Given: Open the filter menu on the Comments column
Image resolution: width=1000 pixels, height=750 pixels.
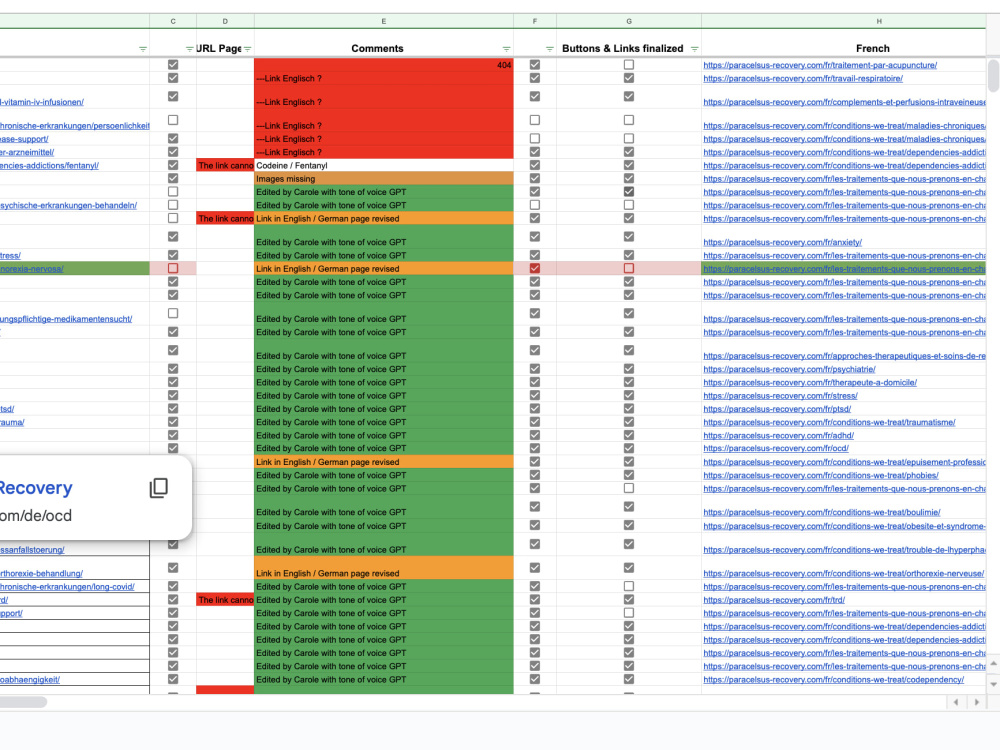Looking at the screenshot, I should tap(506, 49).
